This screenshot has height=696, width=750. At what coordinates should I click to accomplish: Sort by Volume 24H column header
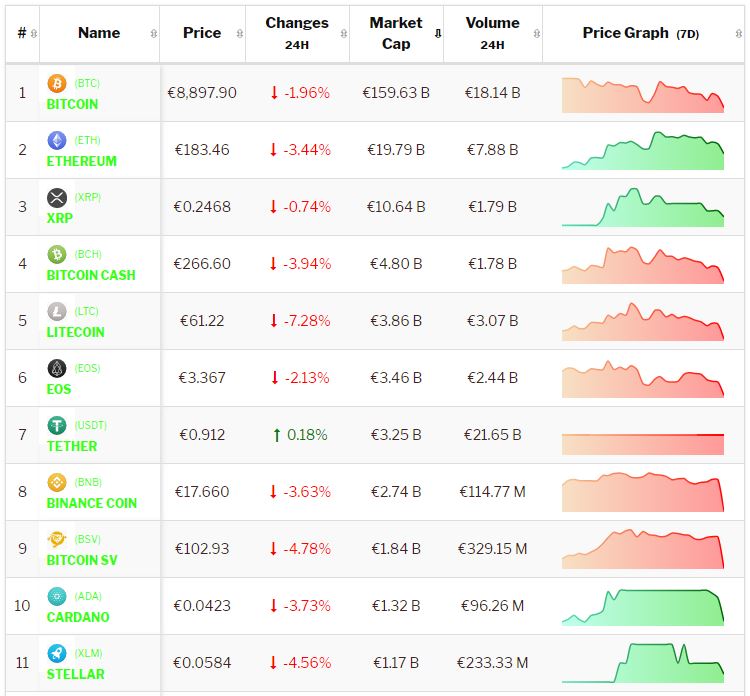492,33
